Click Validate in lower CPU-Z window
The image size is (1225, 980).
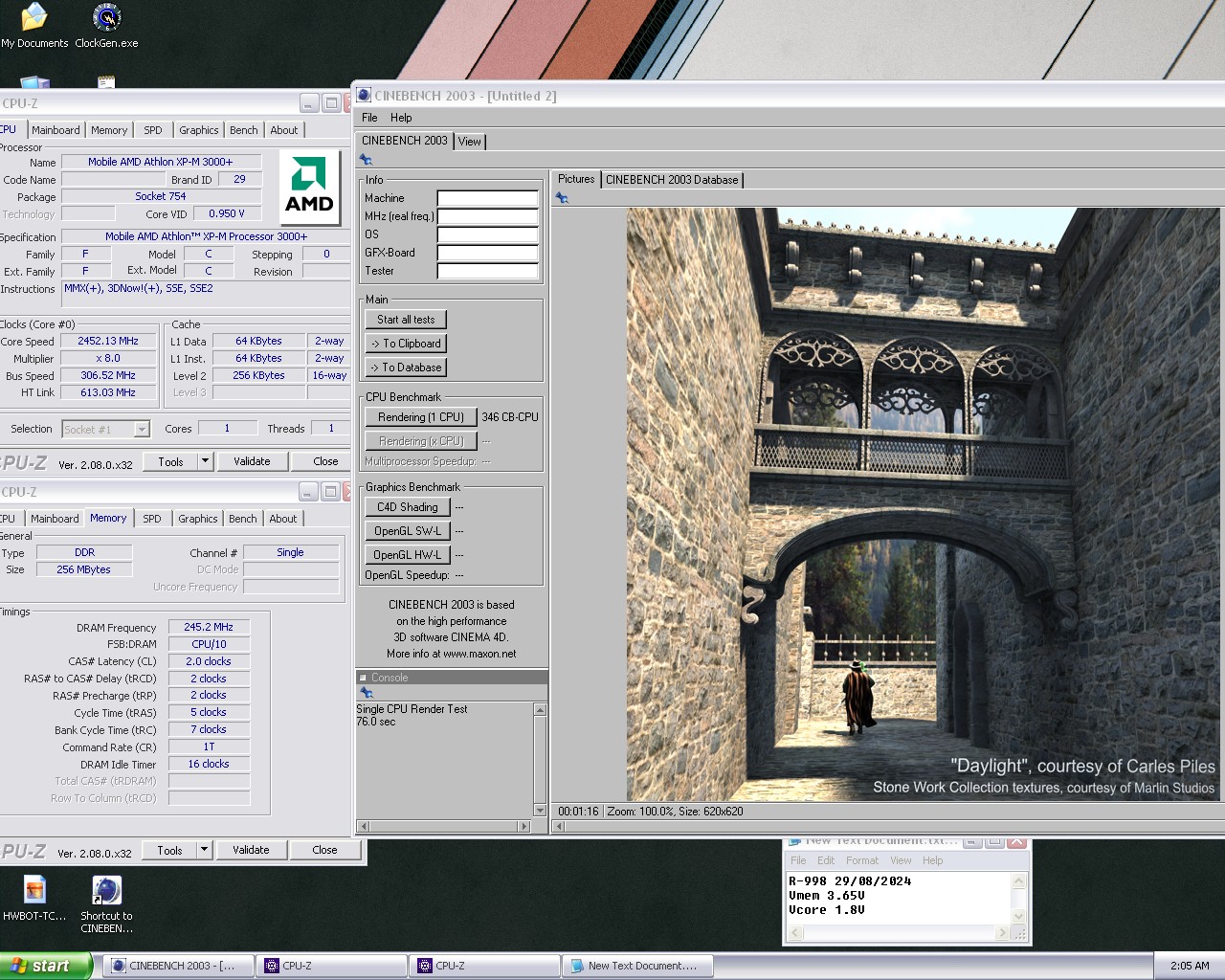[251, 850]
